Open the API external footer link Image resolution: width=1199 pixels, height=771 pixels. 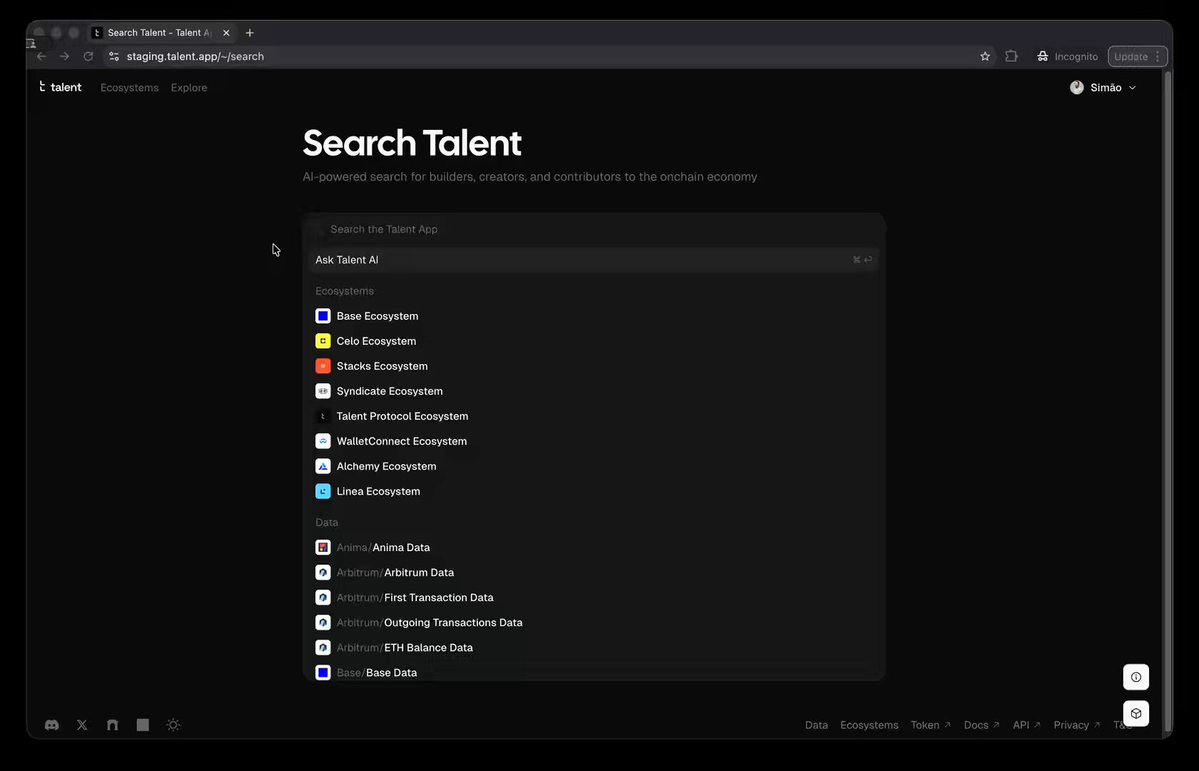(x=1026, y=725)
